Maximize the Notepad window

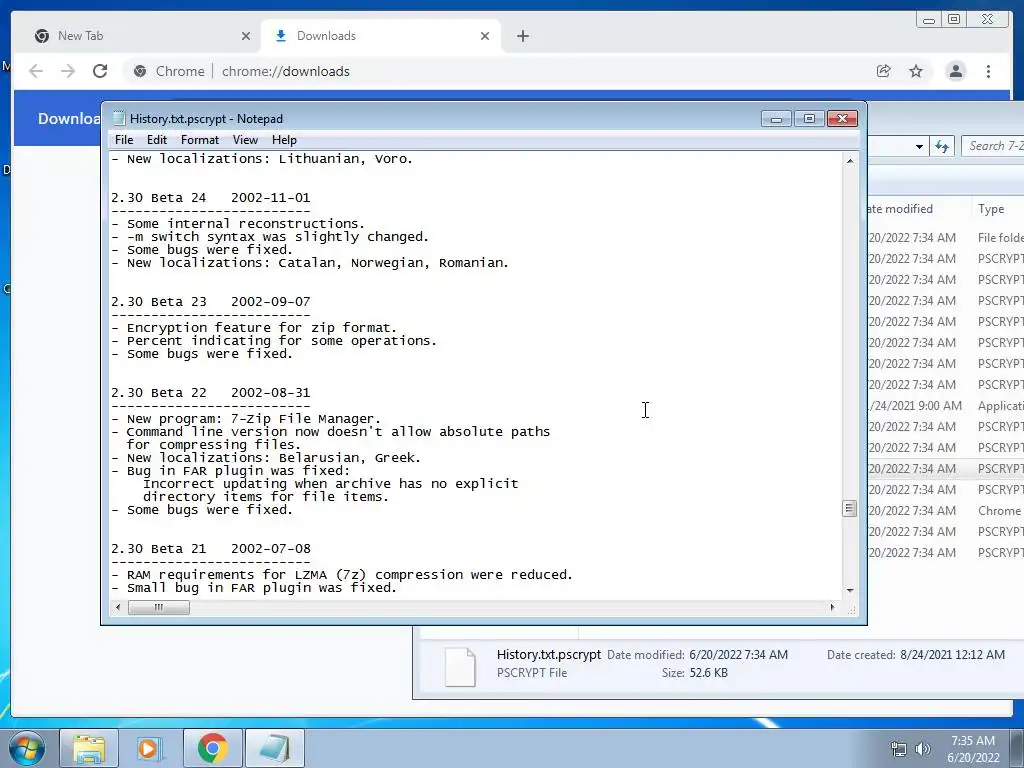[809, 118]
